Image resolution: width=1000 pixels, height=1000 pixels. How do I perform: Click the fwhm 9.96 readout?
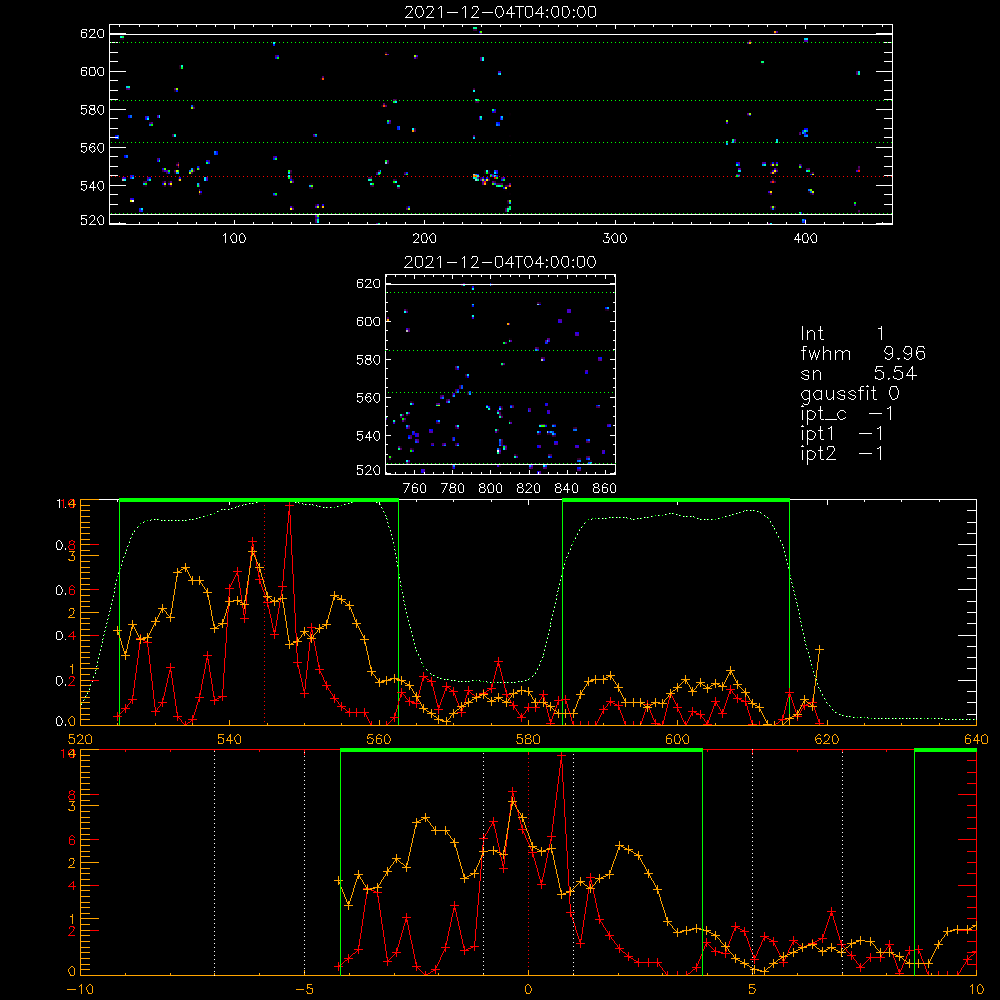coord(863,353)
